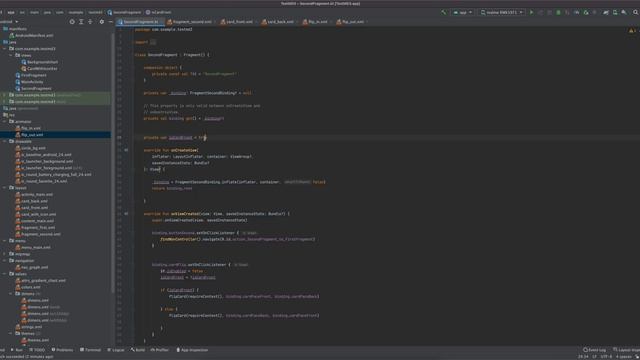Run the app with the green play button
This screenshot has height=360, width=640.
click(x=531, y=13)
